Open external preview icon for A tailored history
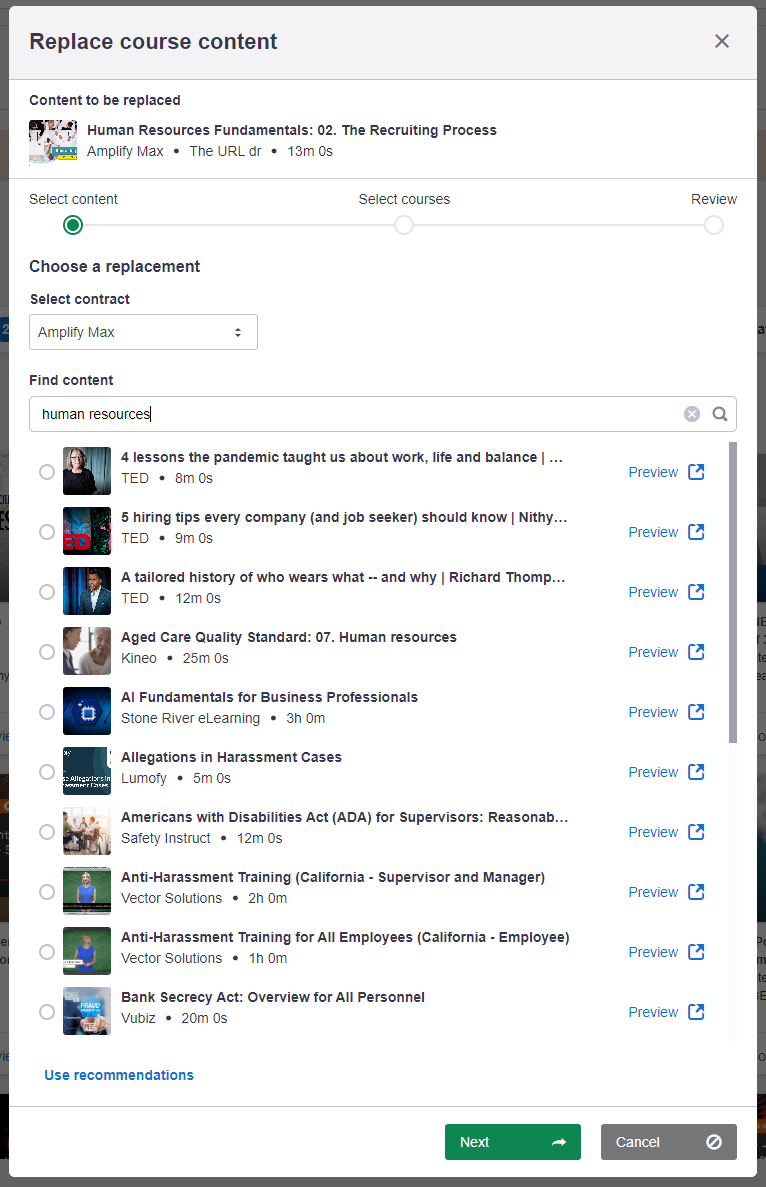 (x=696, y=591)
